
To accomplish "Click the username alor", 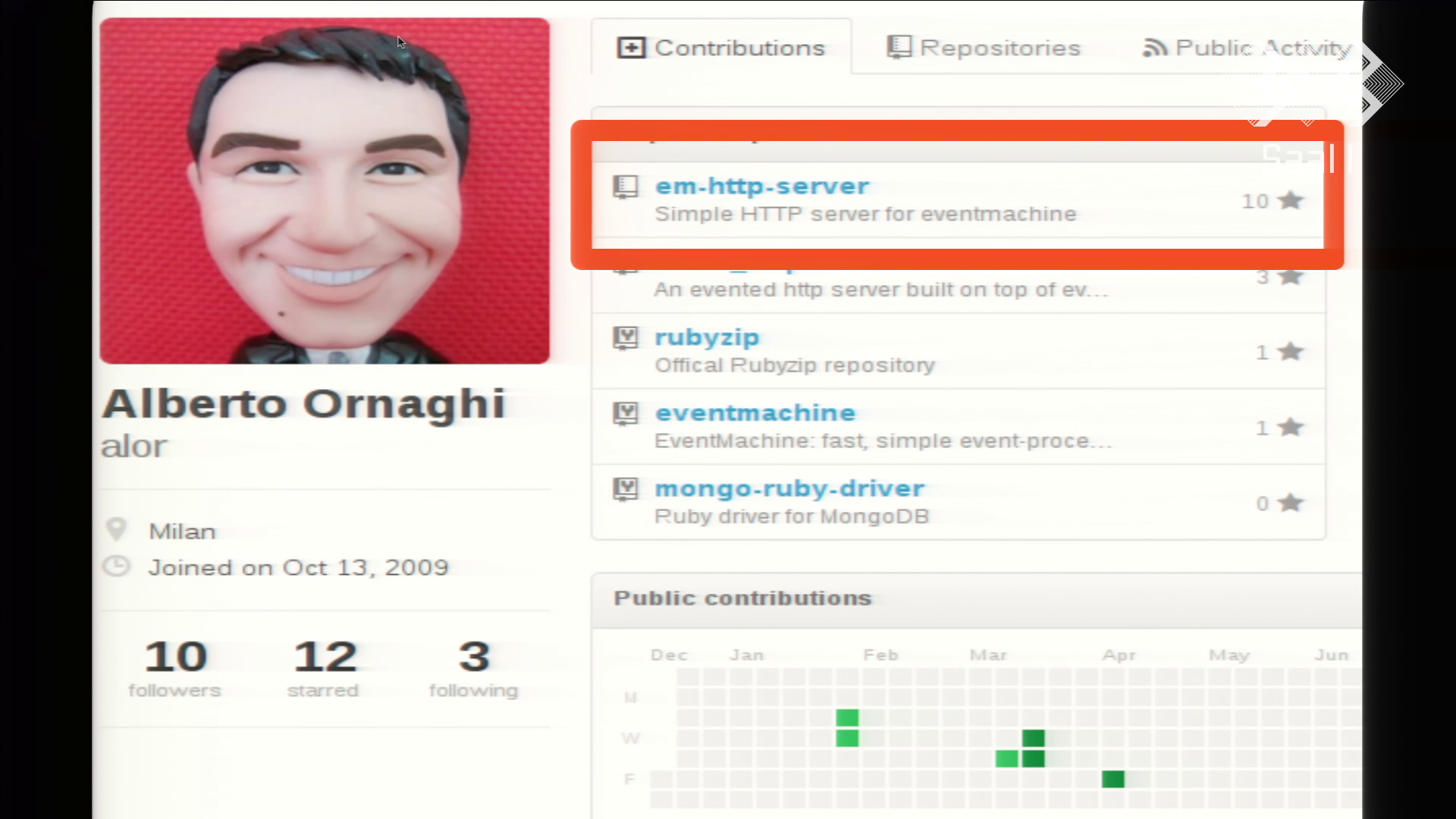I will [x=133, y=447].
